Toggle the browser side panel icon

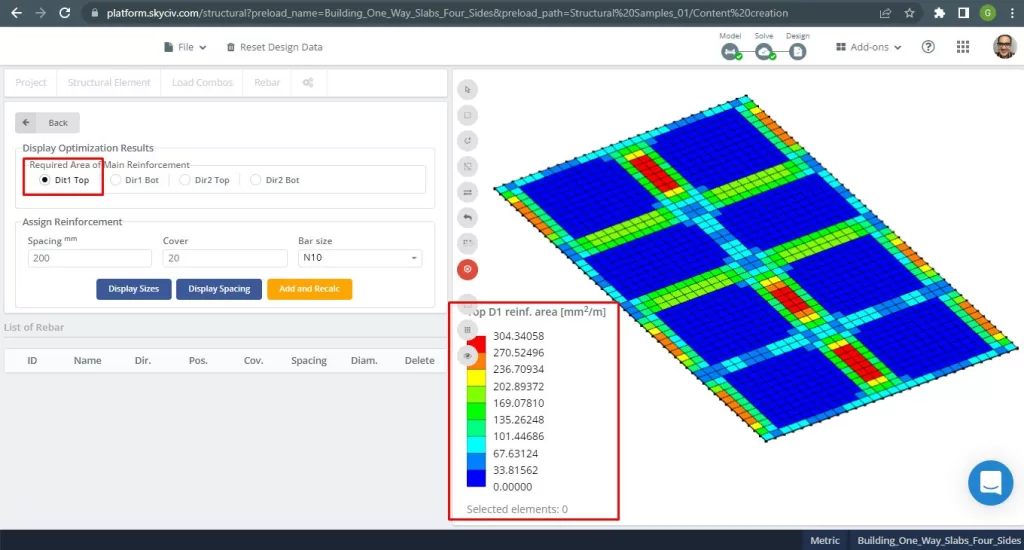[x=963, y=13]
